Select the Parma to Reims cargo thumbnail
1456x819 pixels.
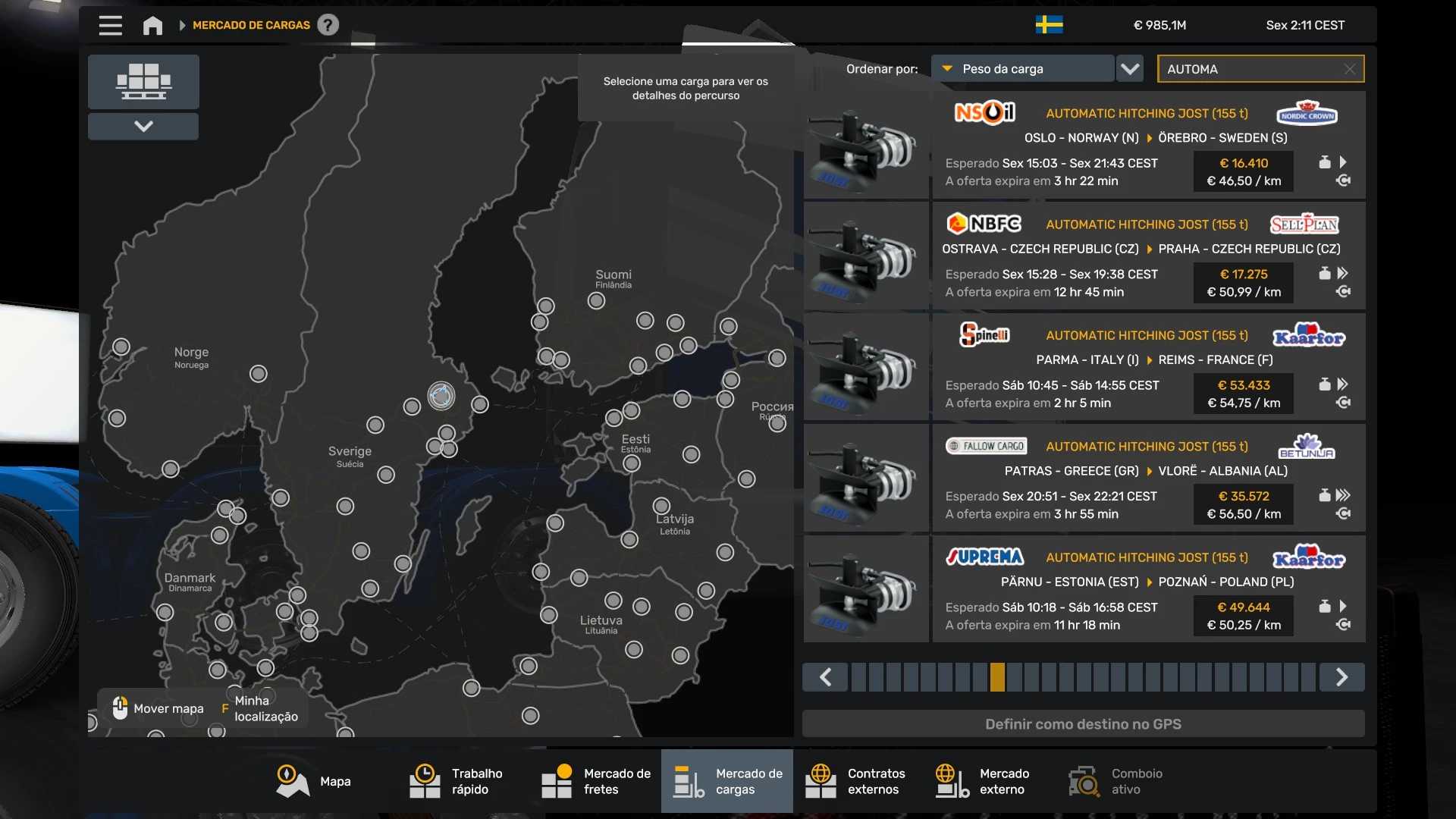tap(866, 368)
